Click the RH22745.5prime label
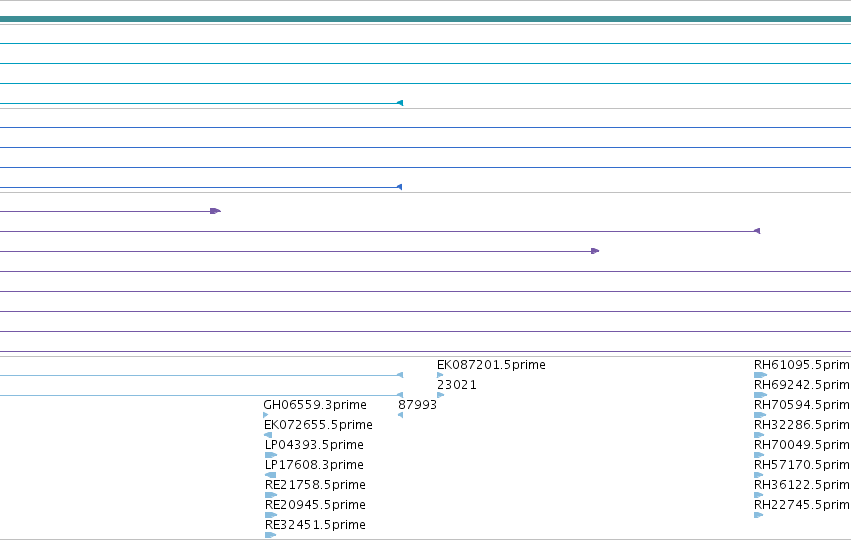The image size is (851, 540). 802,505
